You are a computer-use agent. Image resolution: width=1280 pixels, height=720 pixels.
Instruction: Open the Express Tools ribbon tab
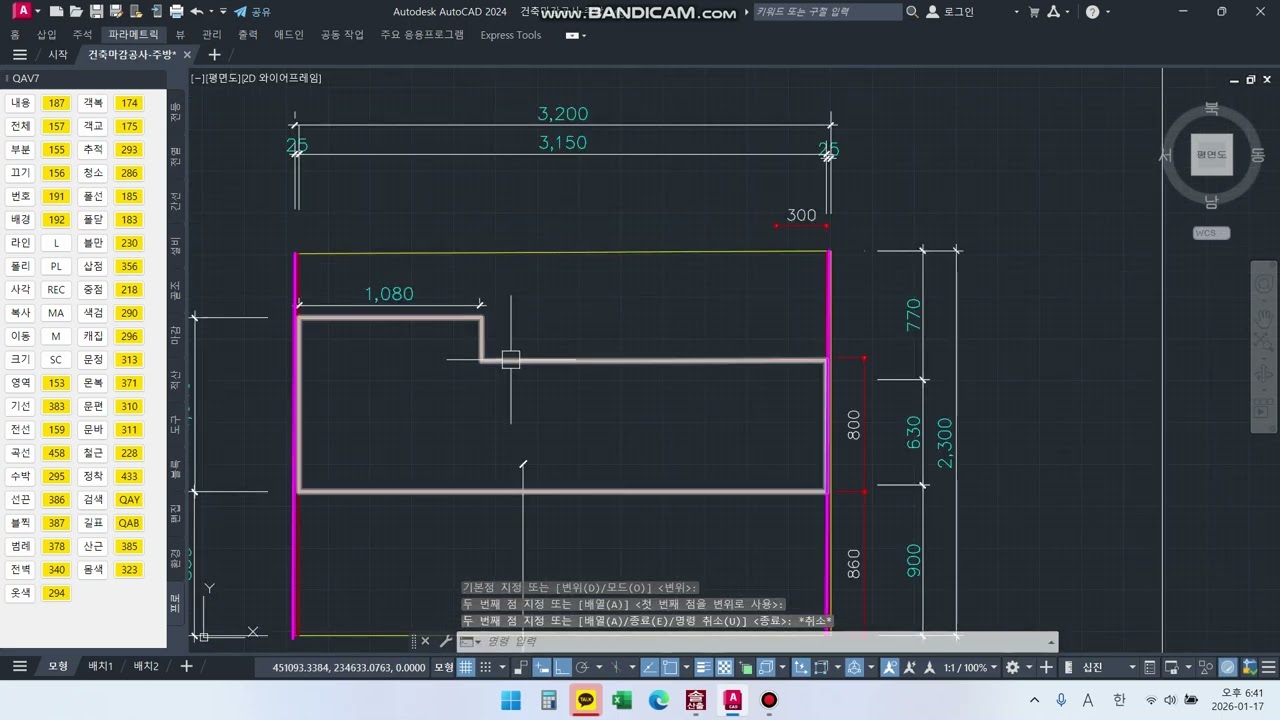click(510, 35)
